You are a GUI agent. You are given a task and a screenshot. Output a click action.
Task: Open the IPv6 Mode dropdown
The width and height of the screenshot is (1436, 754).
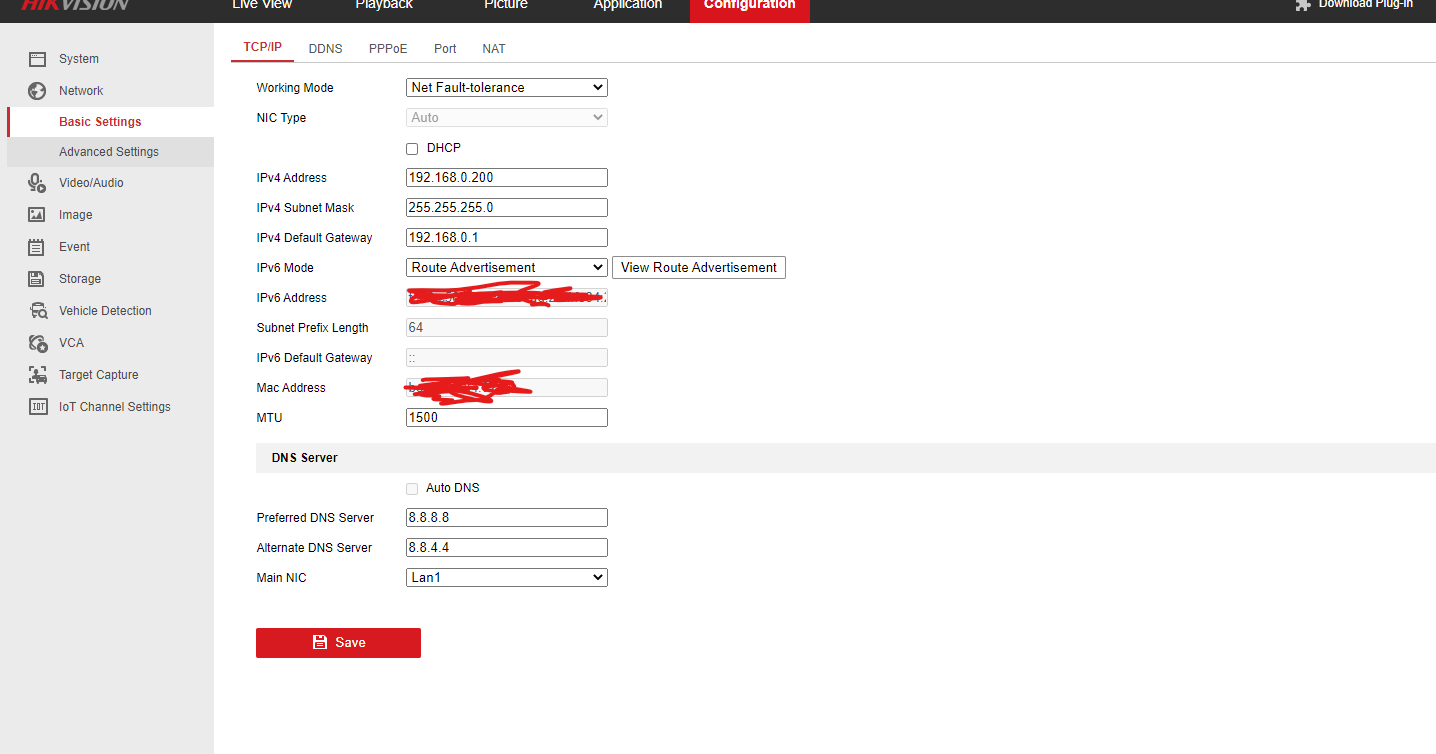coord(505,267)
